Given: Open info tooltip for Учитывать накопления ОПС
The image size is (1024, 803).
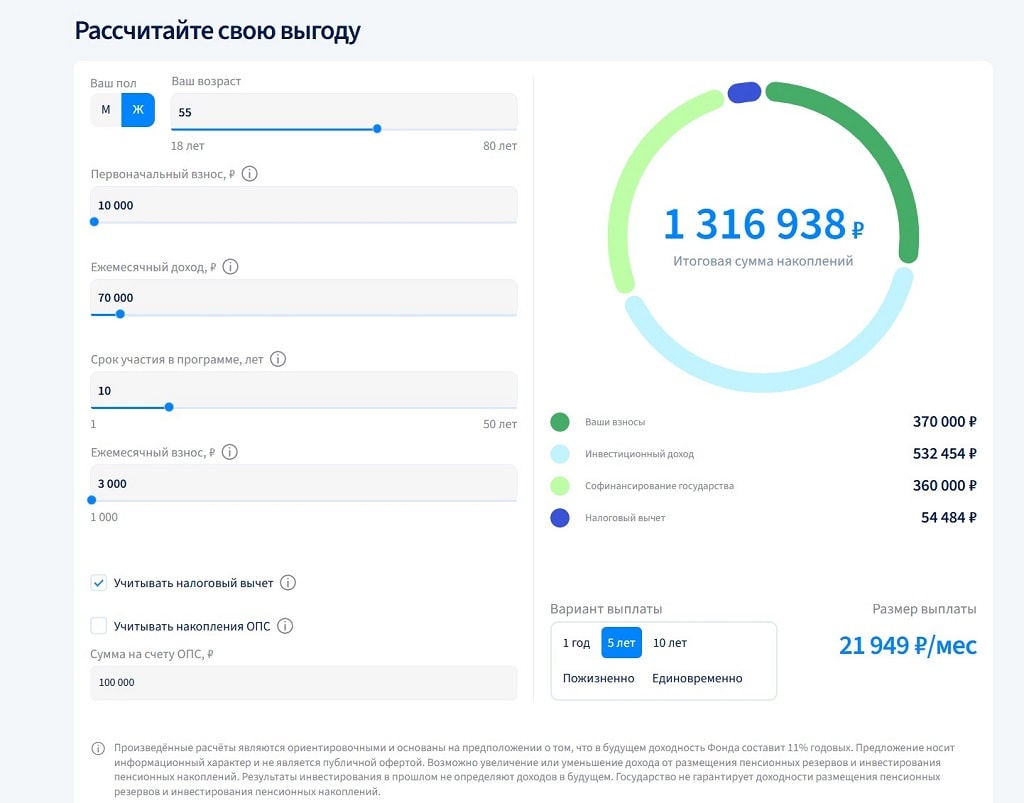Looking at the screenshot, I should point(285,626).
